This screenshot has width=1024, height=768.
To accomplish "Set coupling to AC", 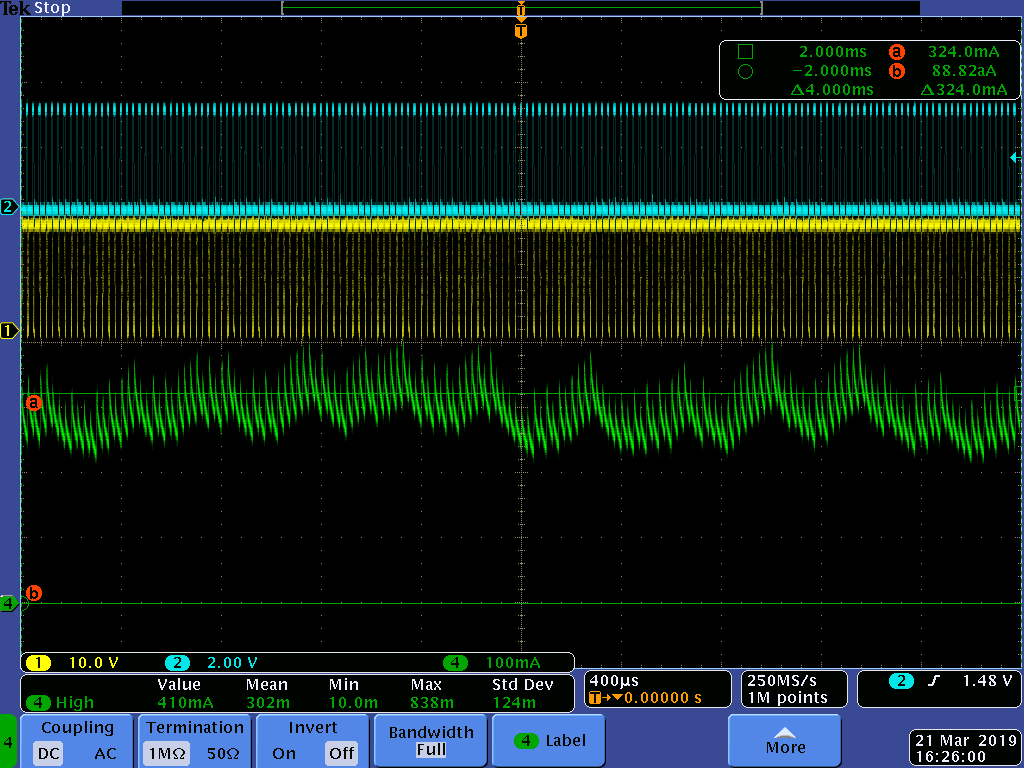I will point(105,754).
